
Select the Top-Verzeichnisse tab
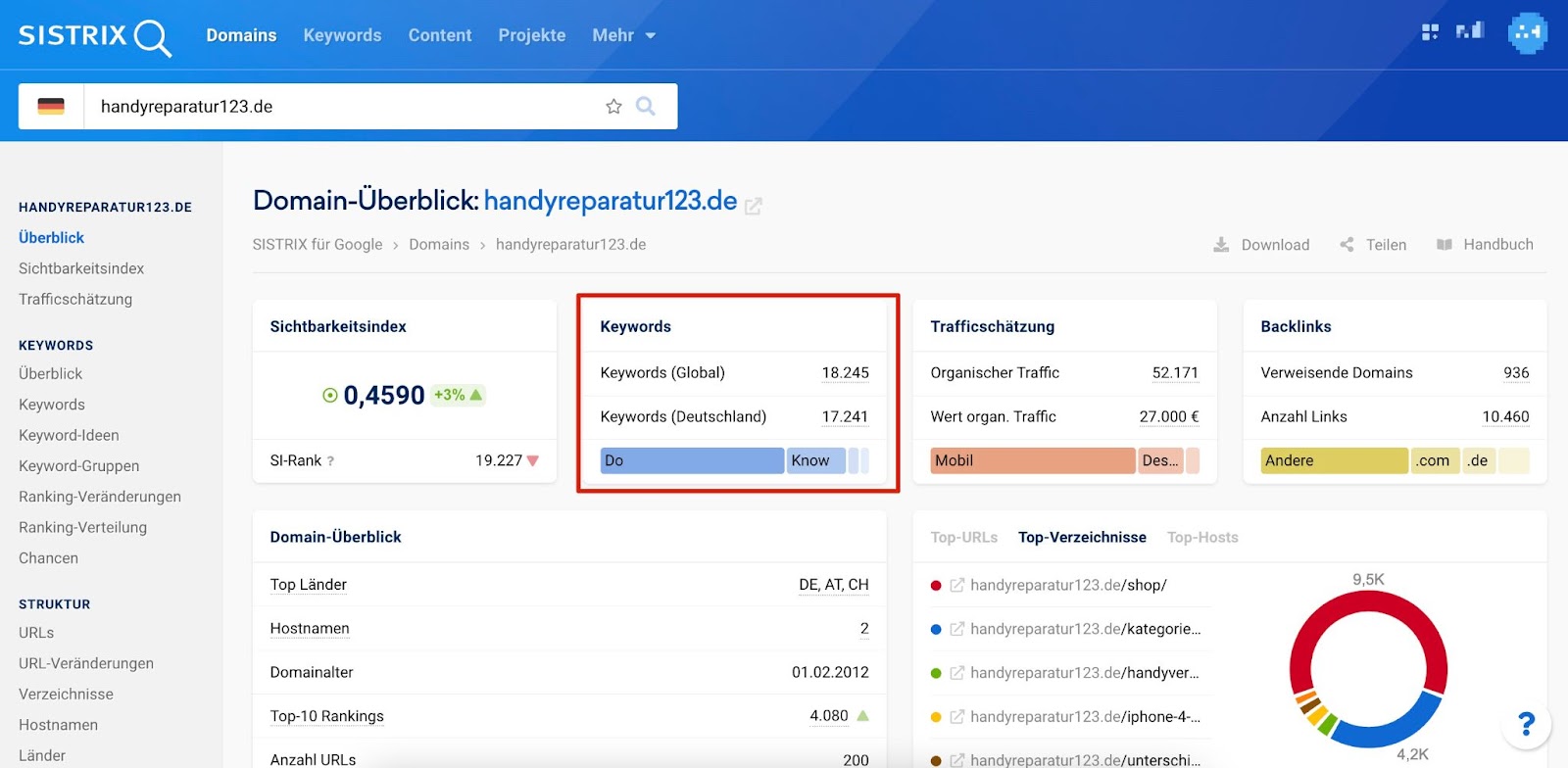[x=1082, y=538]
